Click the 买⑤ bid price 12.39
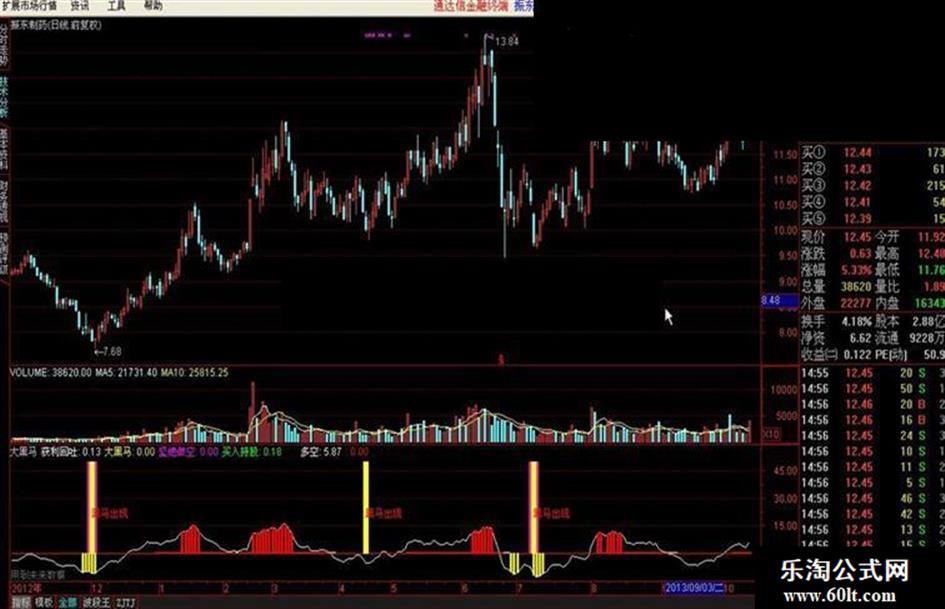945x609 pixels. 857,218
